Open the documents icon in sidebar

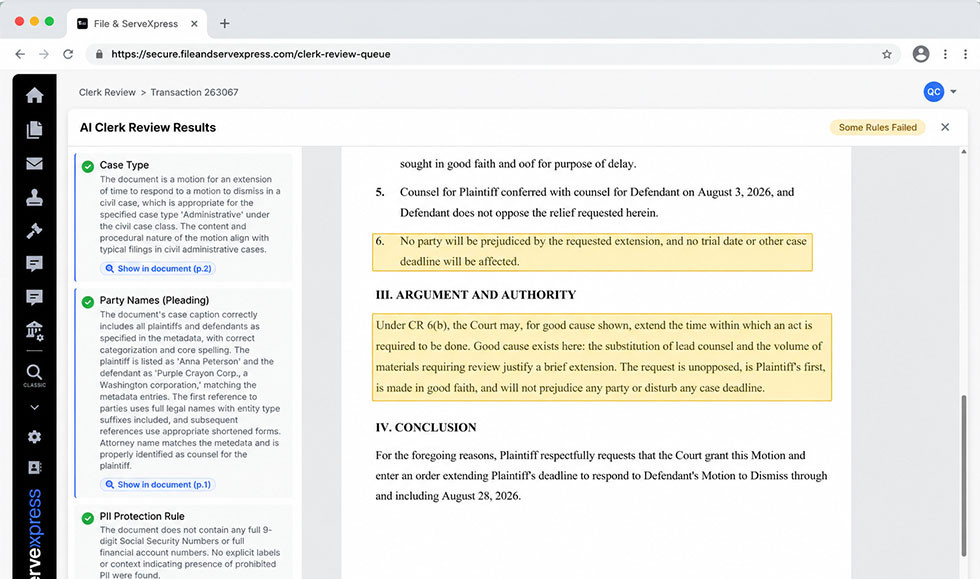point(34,129)
